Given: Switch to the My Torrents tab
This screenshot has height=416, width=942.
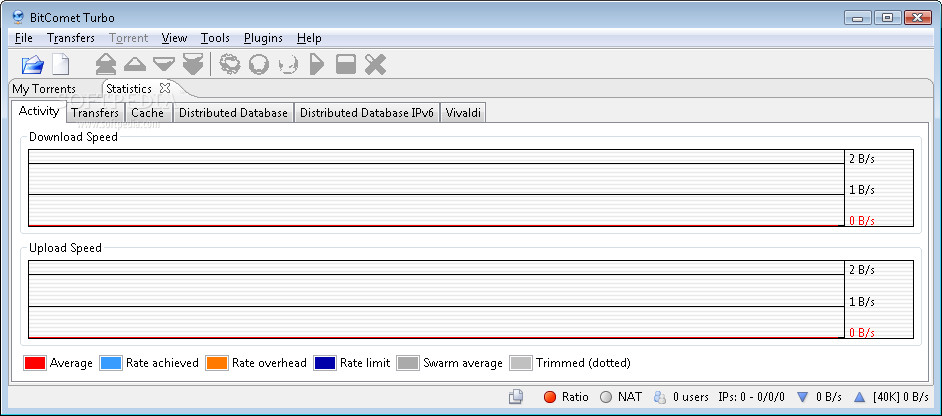Looking at the screenshot, I should pos(44,89).
